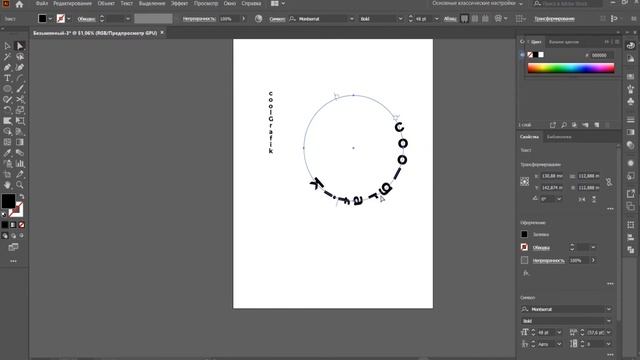
Task: Select the Shape Builder tool
Action: coord(7,131)
